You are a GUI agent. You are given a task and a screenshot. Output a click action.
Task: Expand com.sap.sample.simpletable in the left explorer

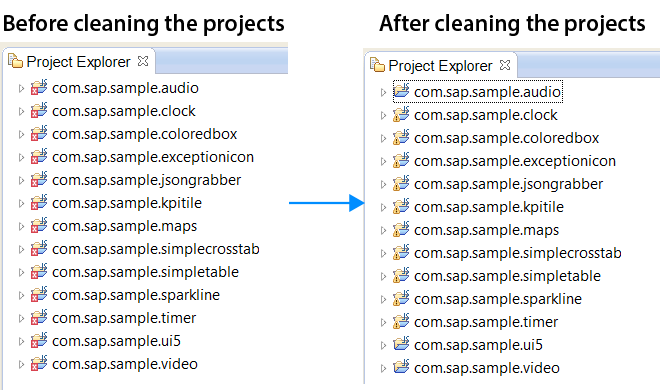coord(21,273)
